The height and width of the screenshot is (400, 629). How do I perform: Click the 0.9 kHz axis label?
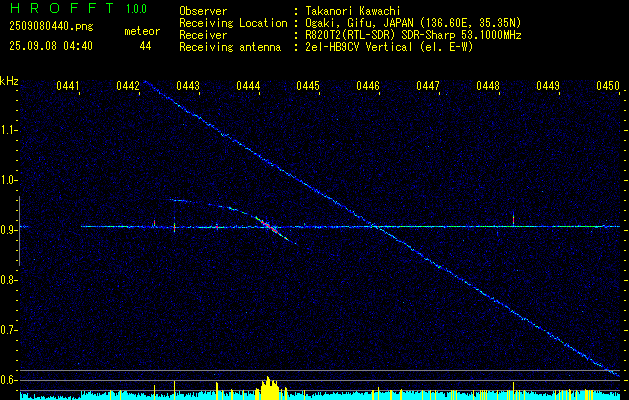coord(7,230)
